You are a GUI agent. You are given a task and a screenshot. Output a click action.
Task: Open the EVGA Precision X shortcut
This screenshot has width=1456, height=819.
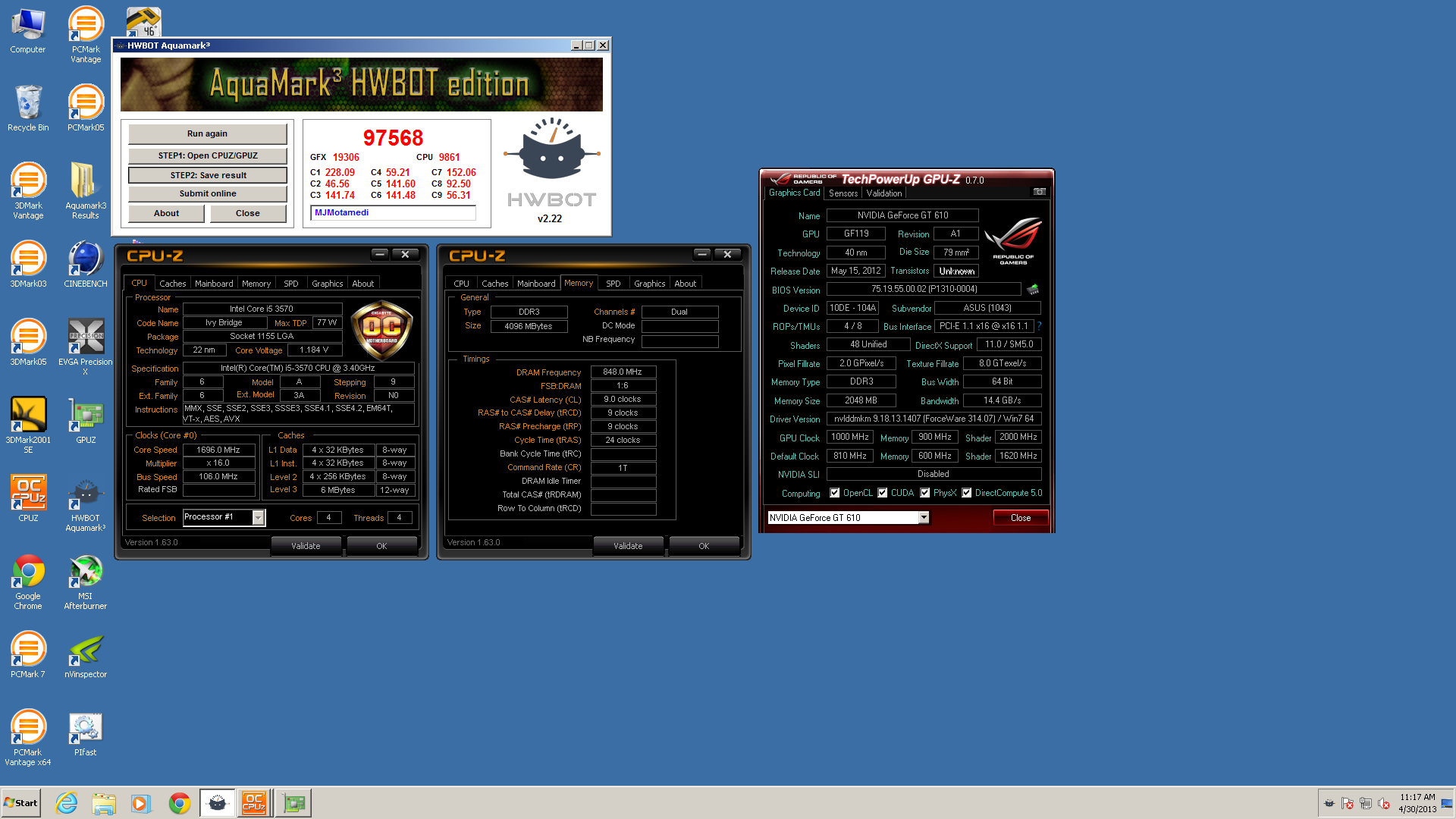tap(86, 347)
